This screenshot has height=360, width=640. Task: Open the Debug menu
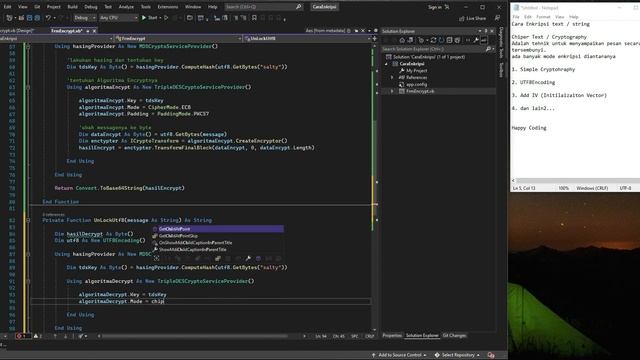pyautogui.click(x=91, y=7)
